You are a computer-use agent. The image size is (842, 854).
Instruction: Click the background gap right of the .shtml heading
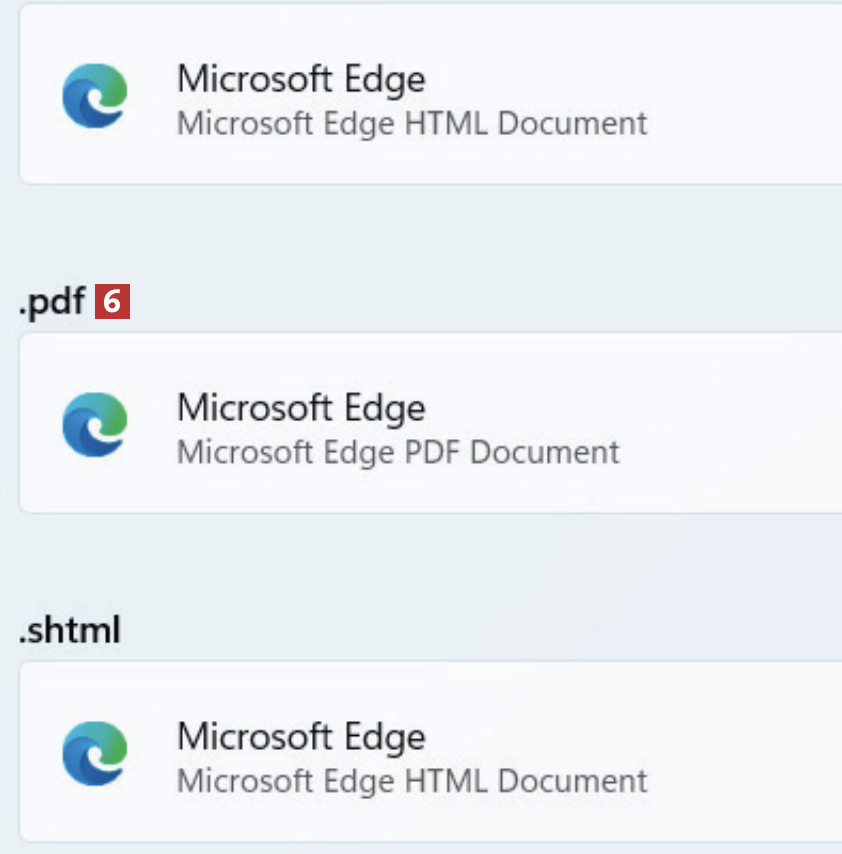pyautogui.click(x=480, y=630)
